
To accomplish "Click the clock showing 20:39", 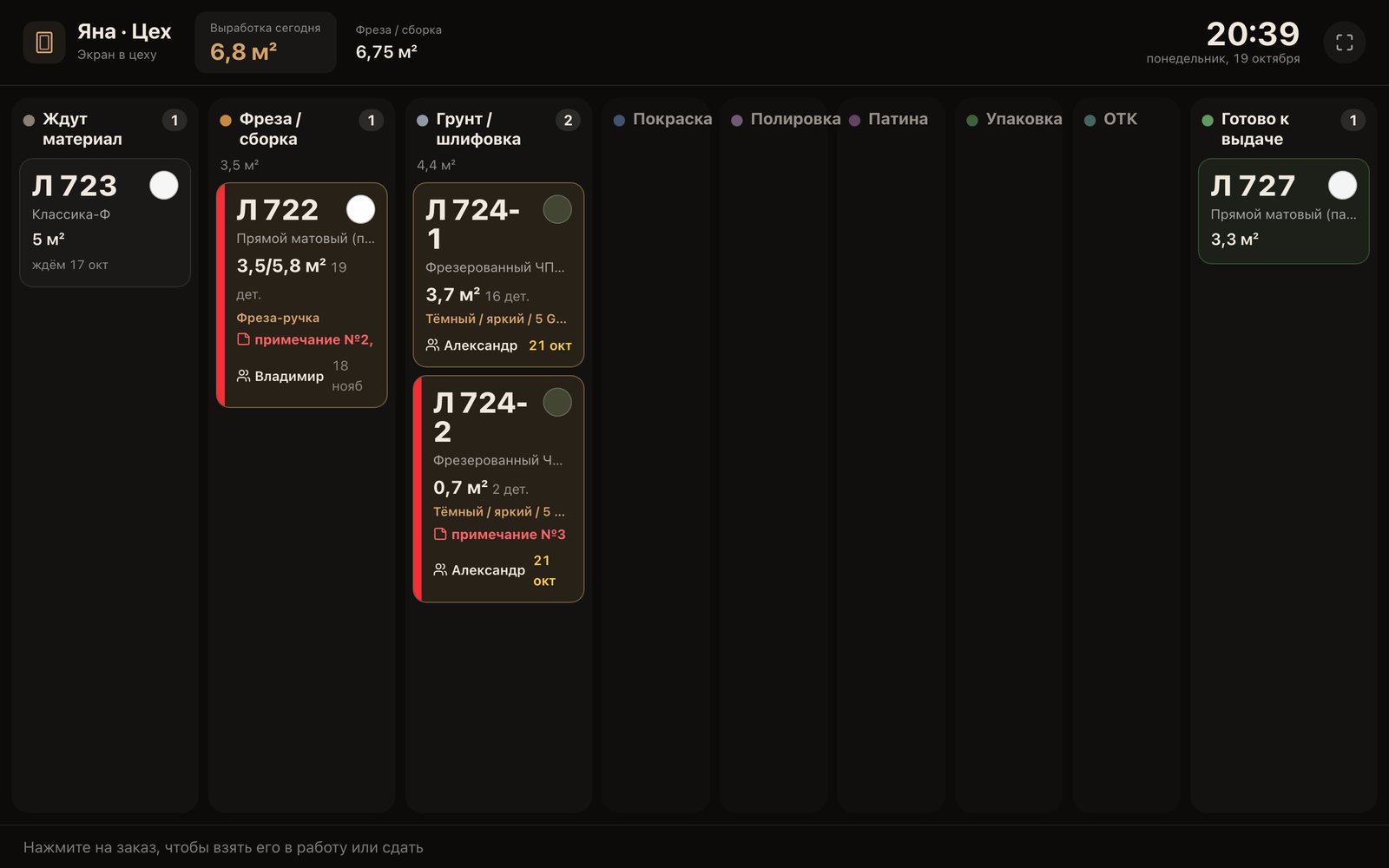I will [1253, 34].
